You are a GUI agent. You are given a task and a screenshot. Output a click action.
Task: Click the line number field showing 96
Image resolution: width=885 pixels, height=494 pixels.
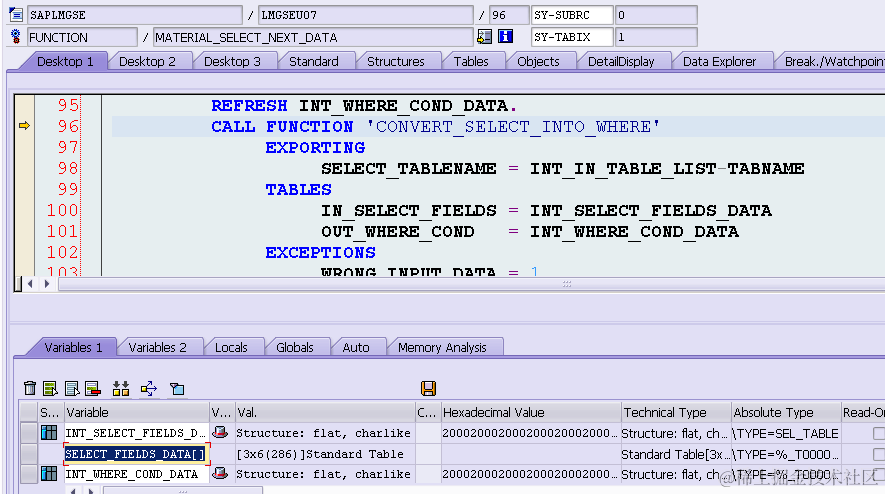pos(509,15)
